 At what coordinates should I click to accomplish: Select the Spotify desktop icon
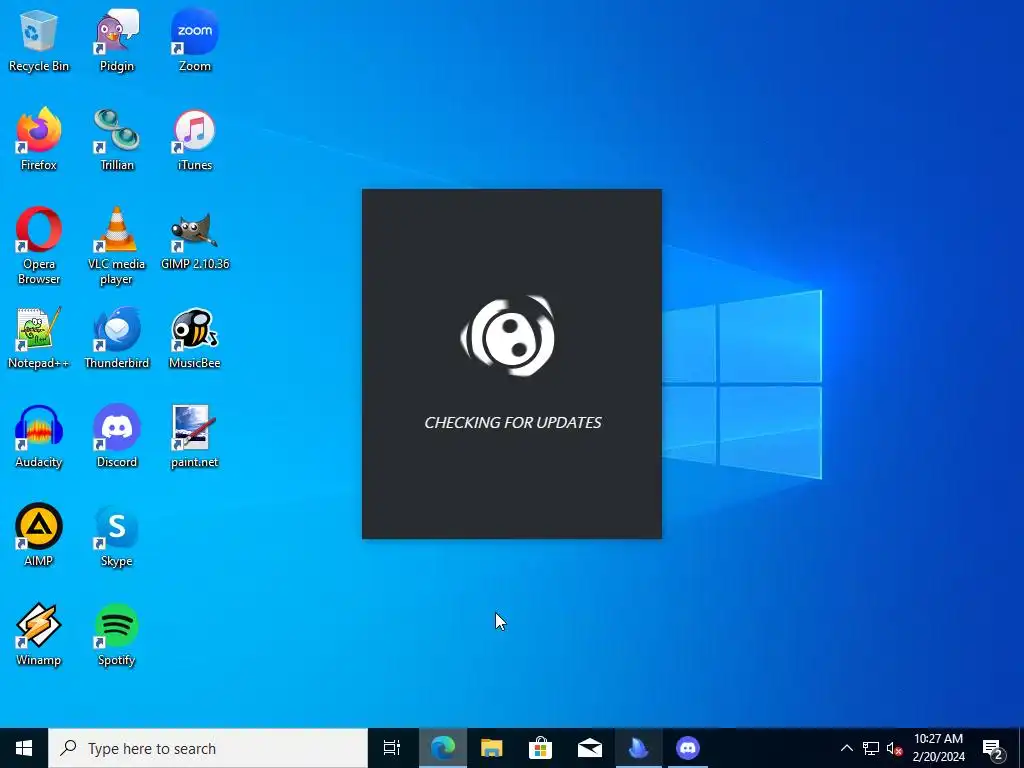[117, 635]
